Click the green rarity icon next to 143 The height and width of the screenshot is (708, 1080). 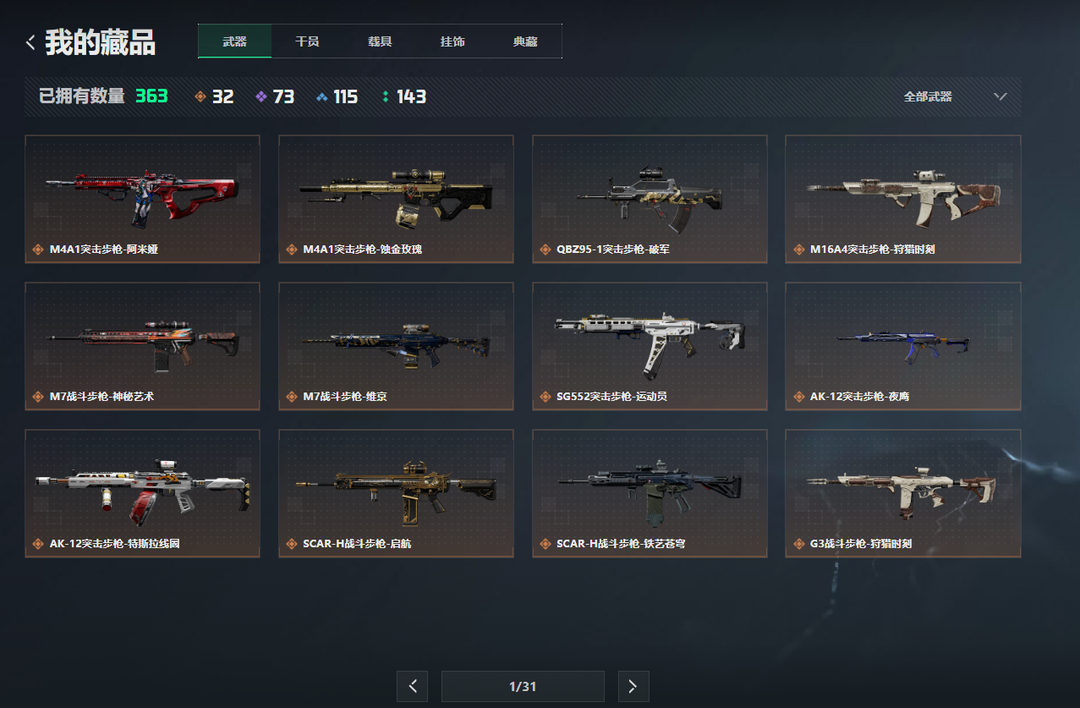tap(385, 96)
